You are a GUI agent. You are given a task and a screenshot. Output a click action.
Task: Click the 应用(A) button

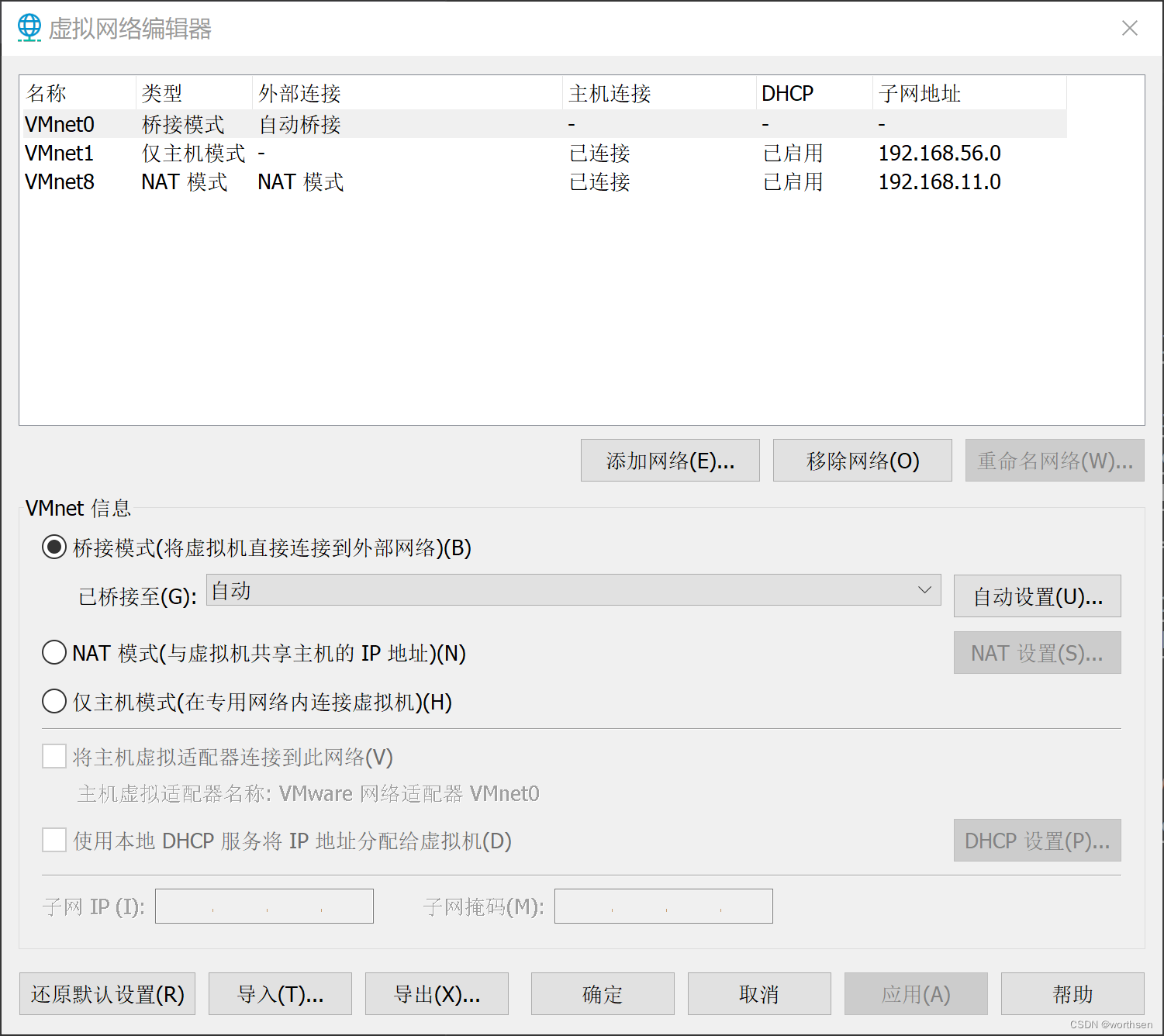click(x=917, y=994)
